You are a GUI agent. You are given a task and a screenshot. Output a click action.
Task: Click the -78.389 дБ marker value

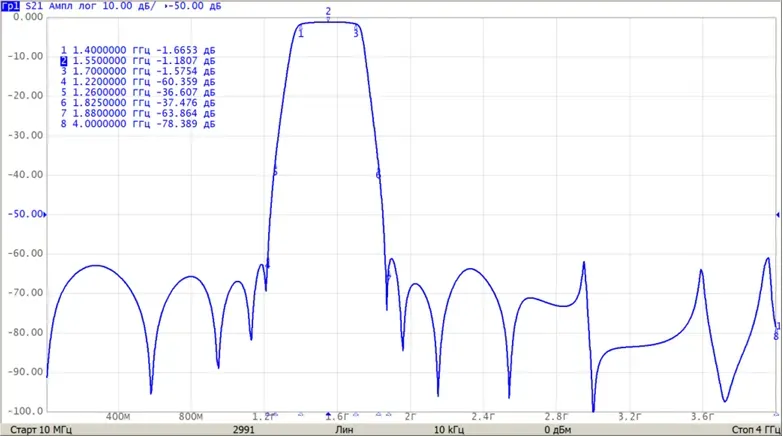click(186, 123)
